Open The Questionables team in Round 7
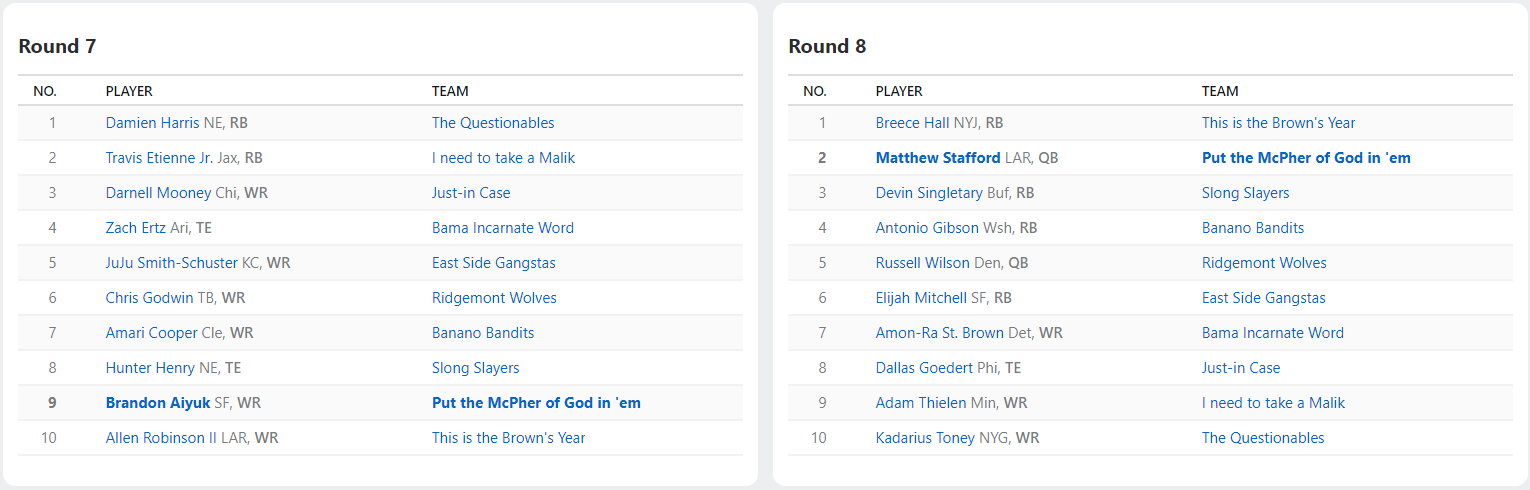 click(x=493, y=123)
